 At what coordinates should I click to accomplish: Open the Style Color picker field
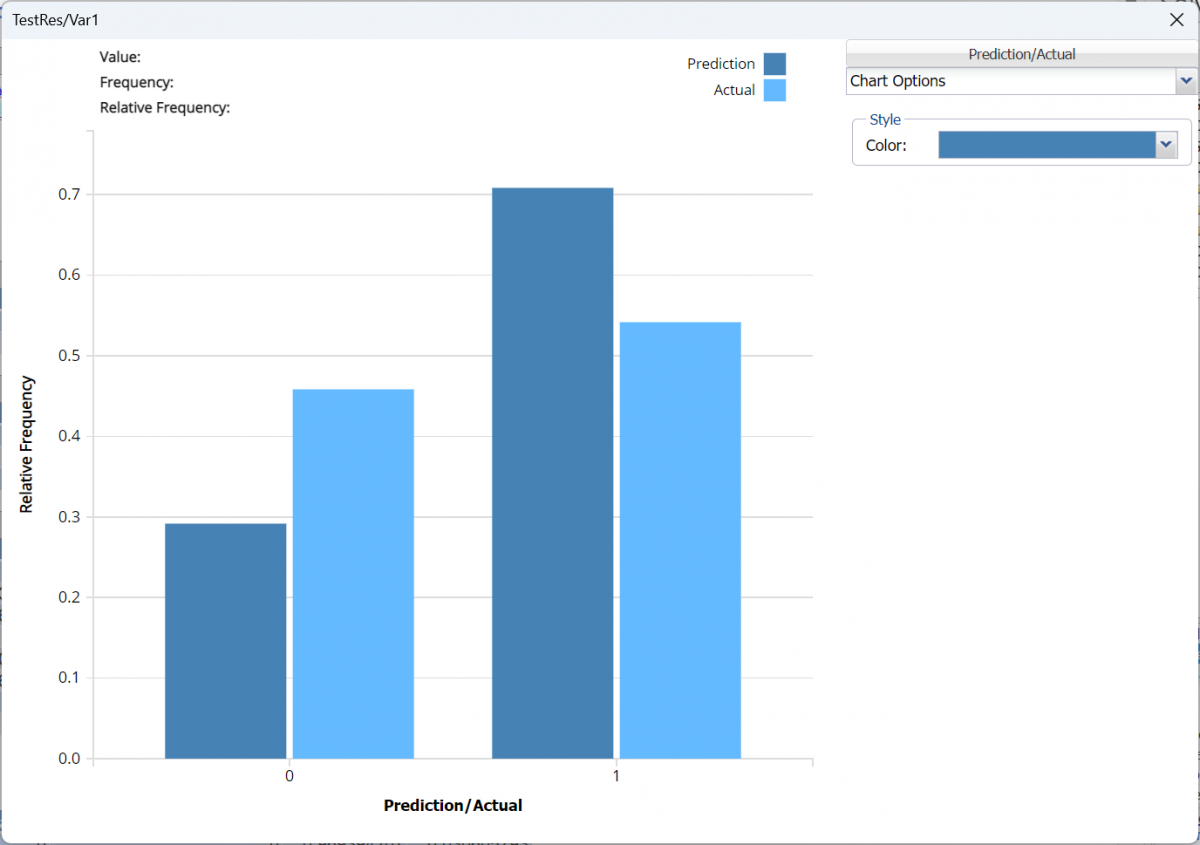[x=1046, y=145]
